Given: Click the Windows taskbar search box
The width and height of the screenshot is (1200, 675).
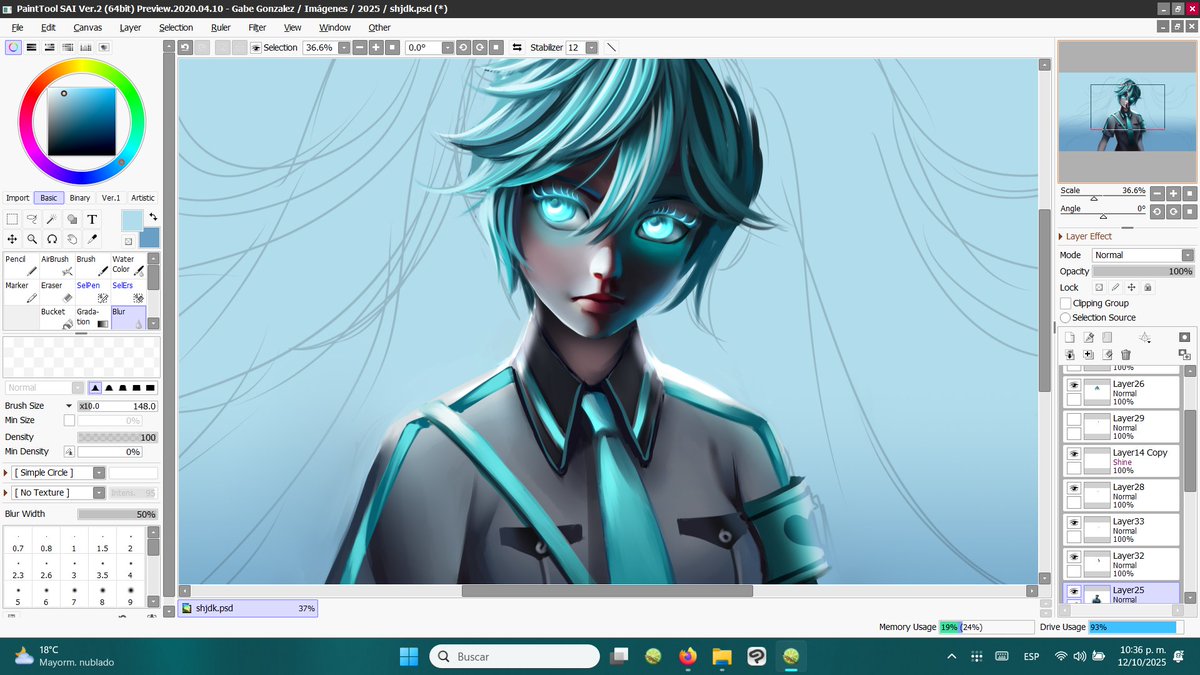Looking at the screenshot, I should [515, 656].
